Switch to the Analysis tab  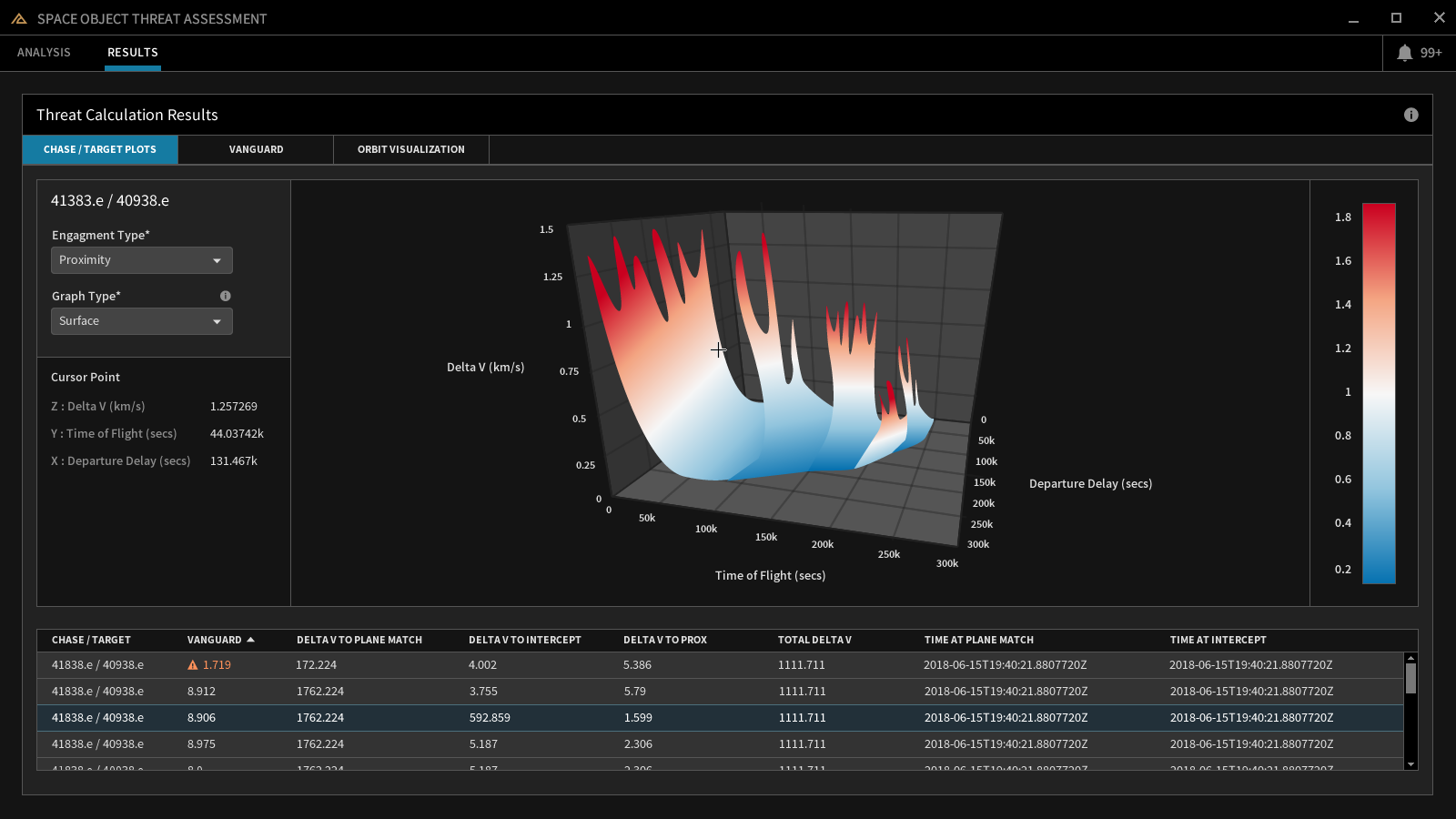44,53
